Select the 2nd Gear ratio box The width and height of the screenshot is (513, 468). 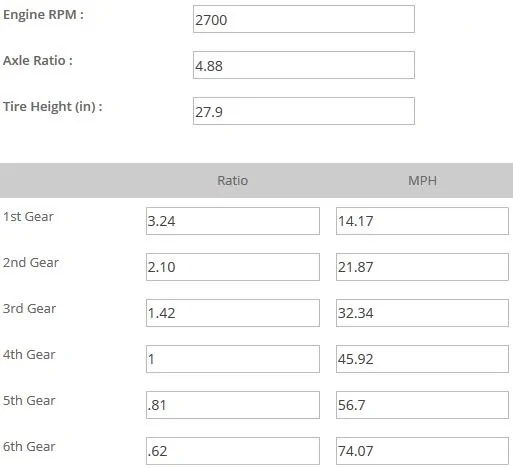(x=233, y=267)
